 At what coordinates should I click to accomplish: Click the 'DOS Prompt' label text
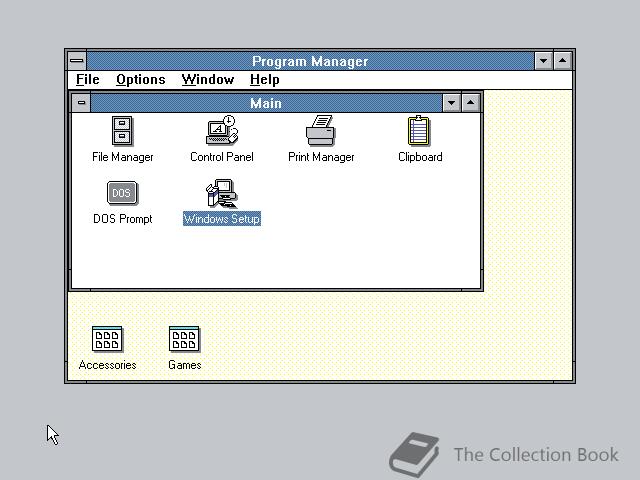tap(122, 219)
